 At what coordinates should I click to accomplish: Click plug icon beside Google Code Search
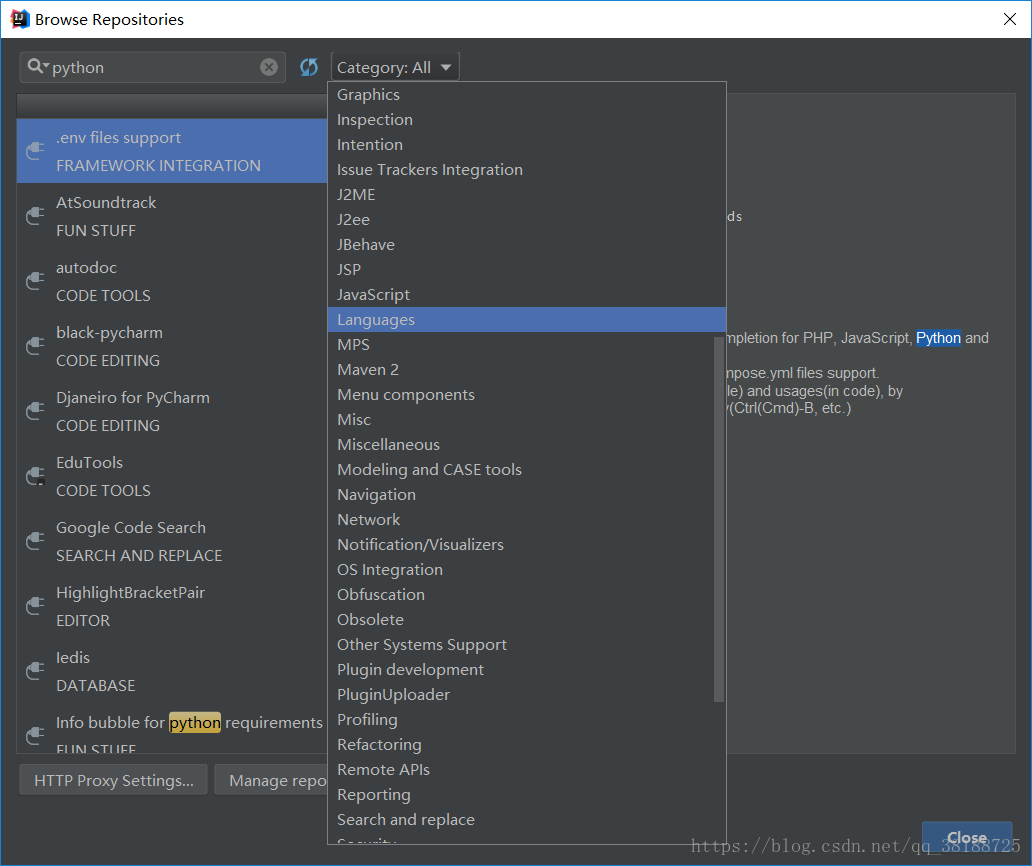coord(35,541)
